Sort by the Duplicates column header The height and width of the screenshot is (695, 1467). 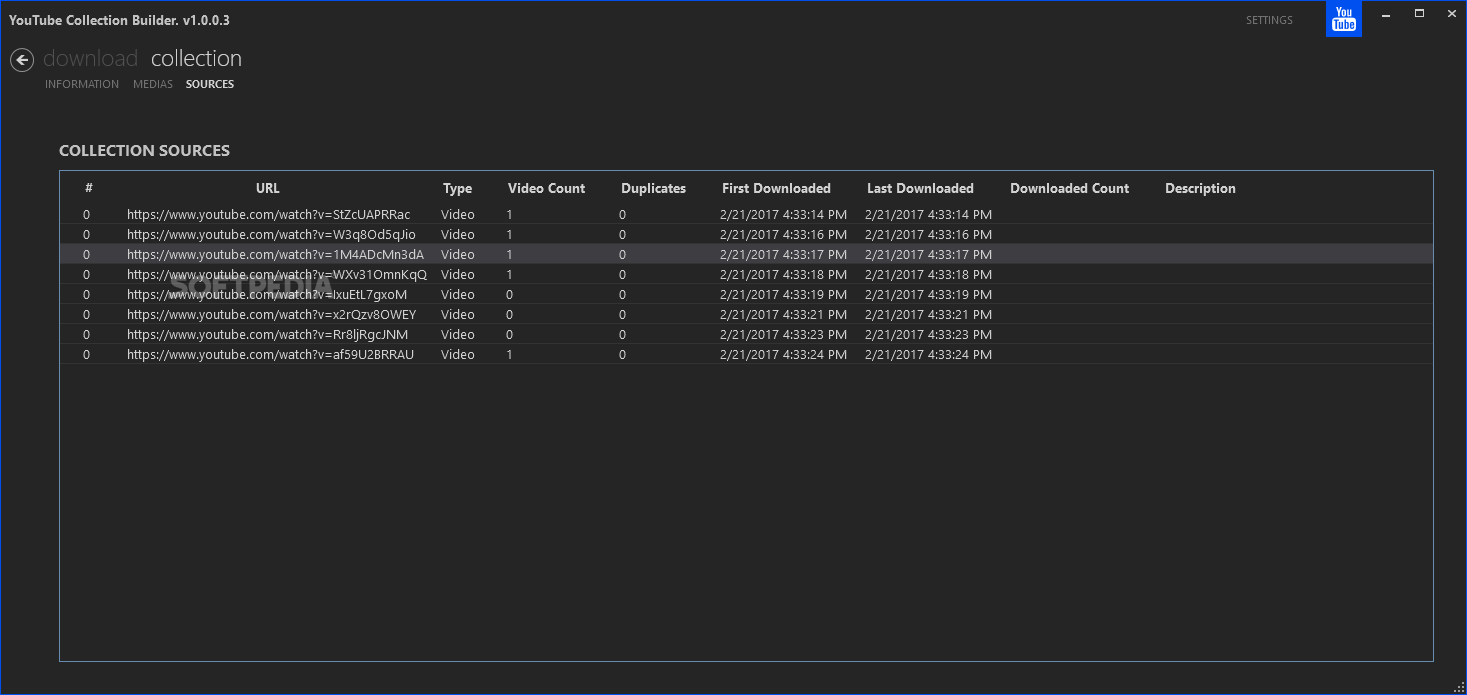(x=653, y=188)
